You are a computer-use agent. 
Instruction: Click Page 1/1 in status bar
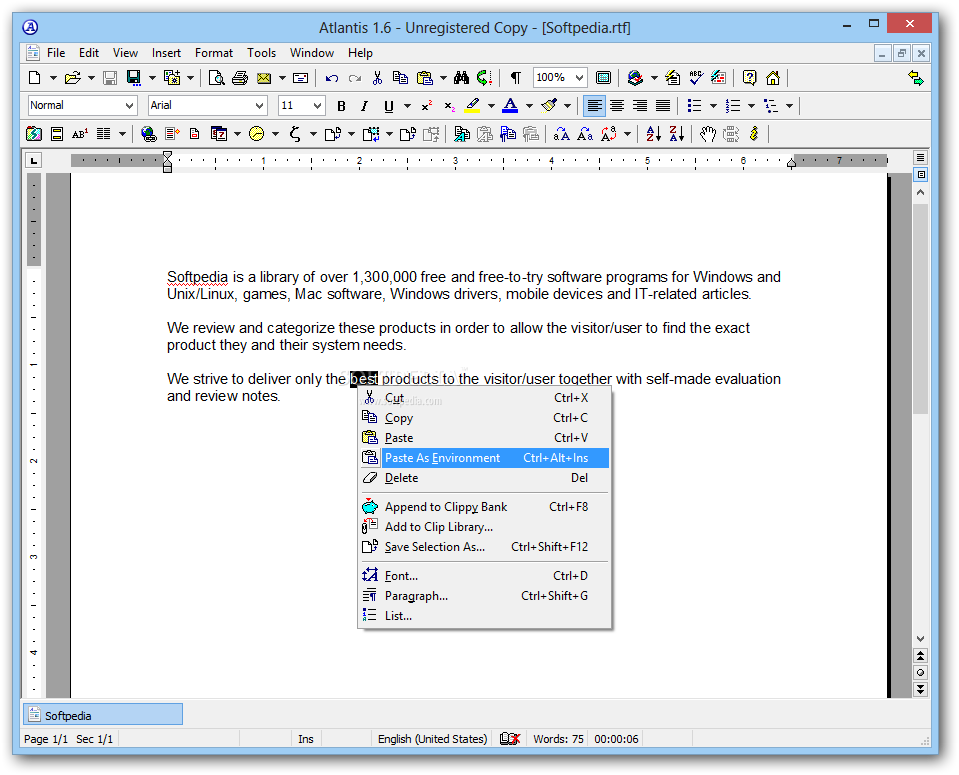46,739
